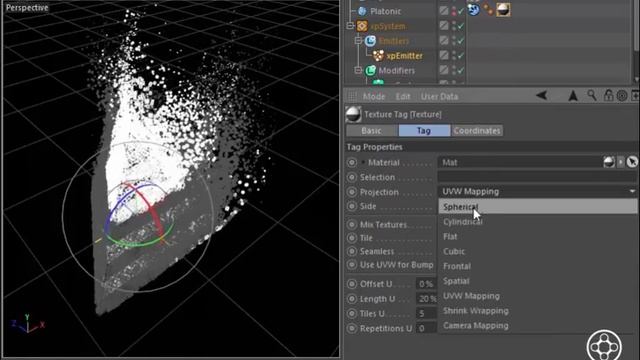Collapse the xpSystem tree node
This screenshot has width=640, height=360.
tap(350, 26)
